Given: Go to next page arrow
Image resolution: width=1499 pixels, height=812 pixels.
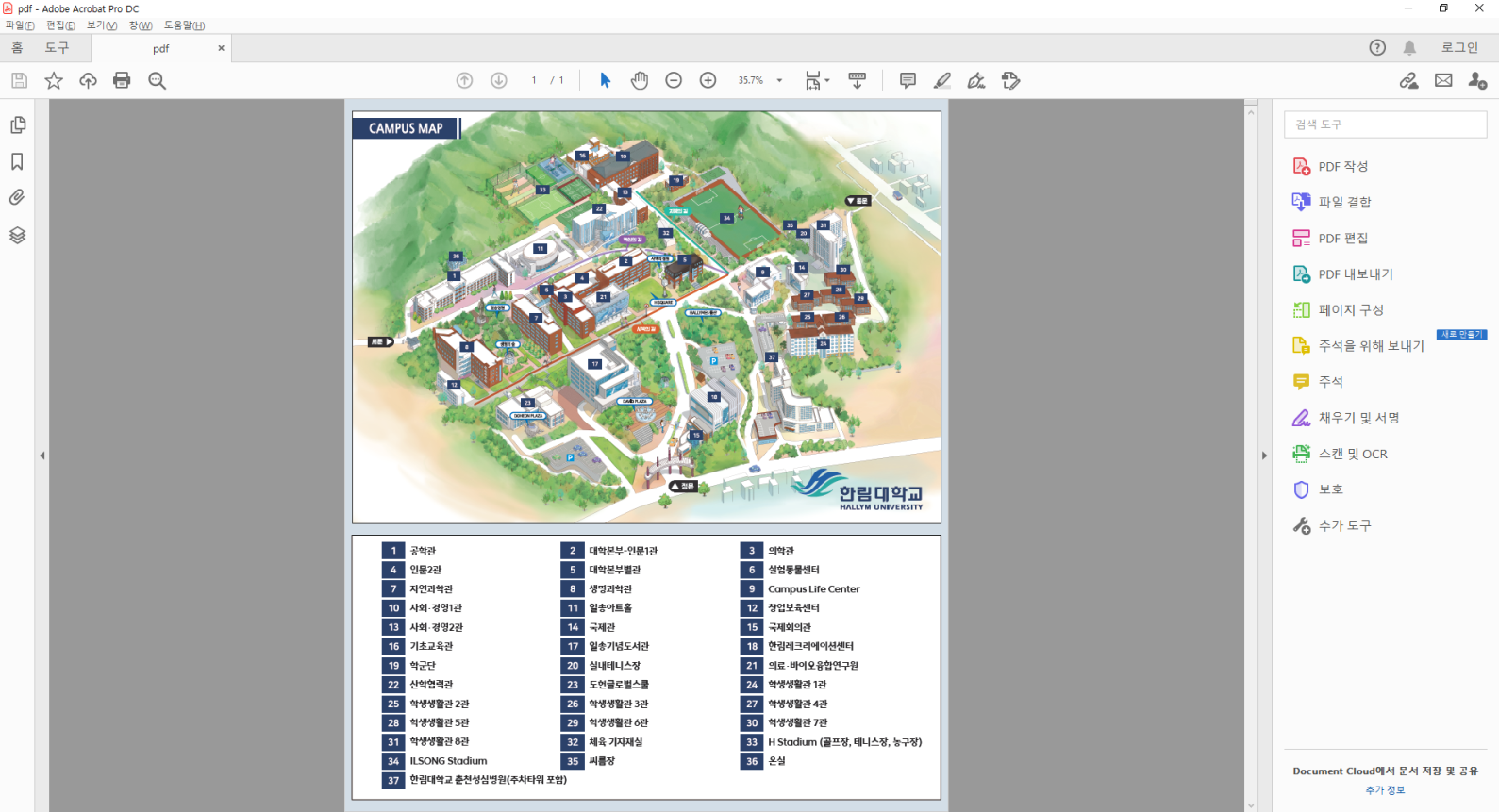Looking at the screenshot, I should 499,81.
